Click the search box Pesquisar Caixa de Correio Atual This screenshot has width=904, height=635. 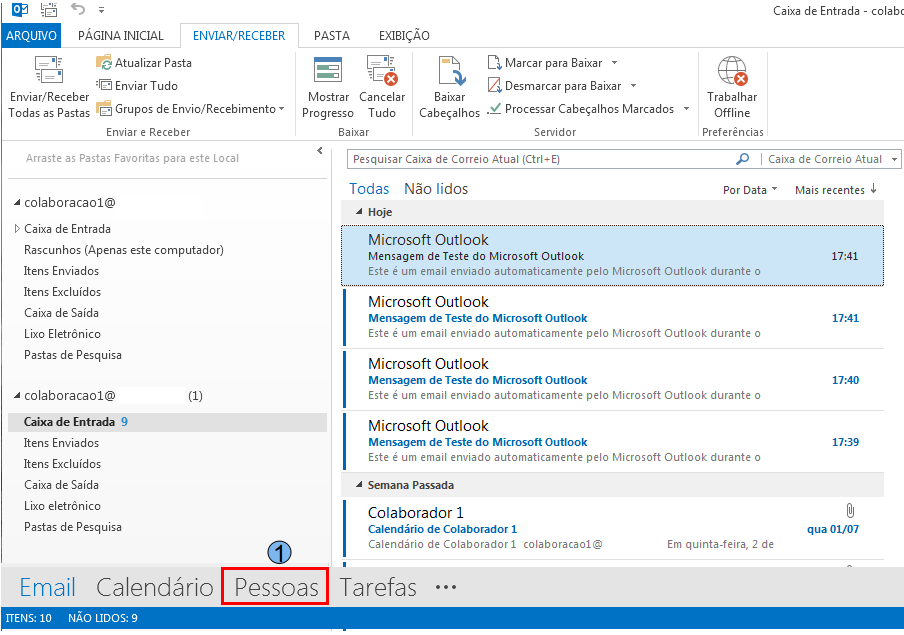540,159
